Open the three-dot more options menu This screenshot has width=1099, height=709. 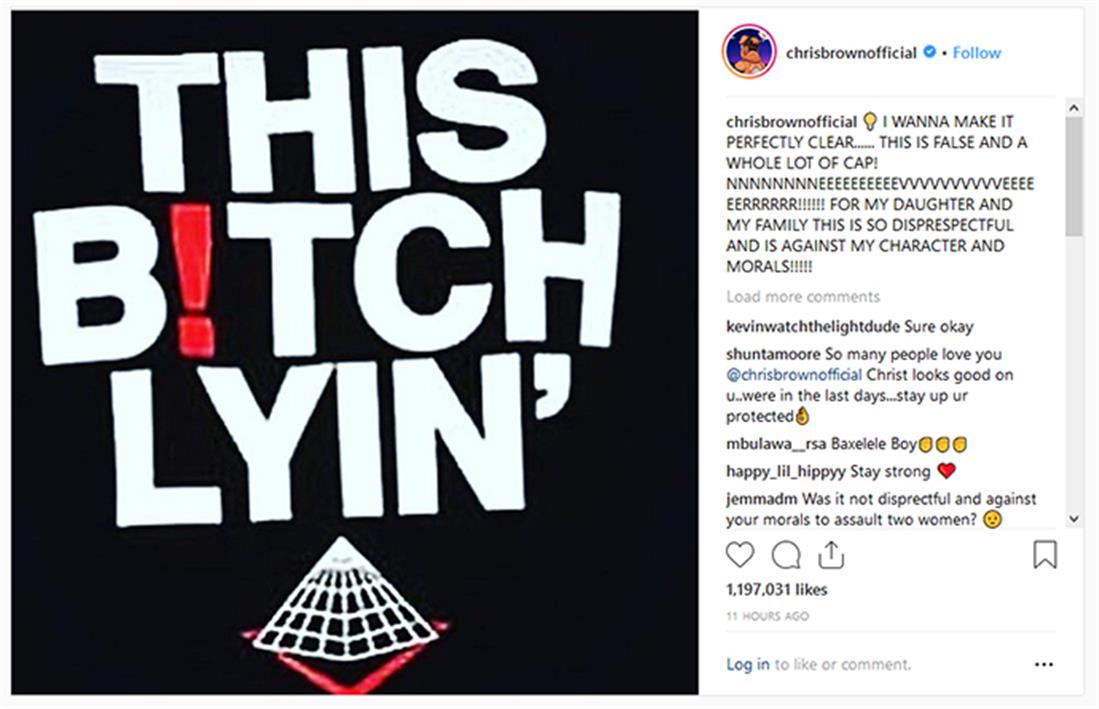click(x=1044, y=664)
